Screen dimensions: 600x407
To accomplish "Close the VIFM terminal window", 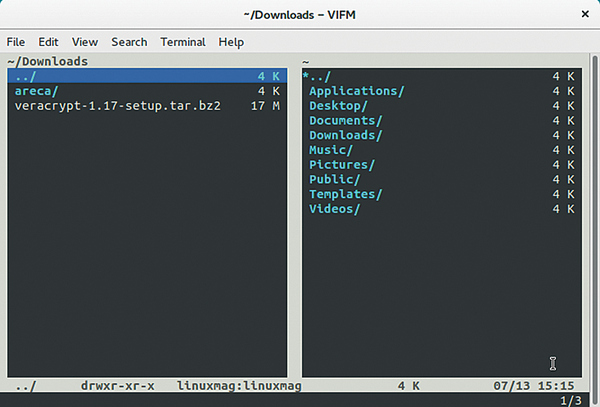I will point(585,14).
